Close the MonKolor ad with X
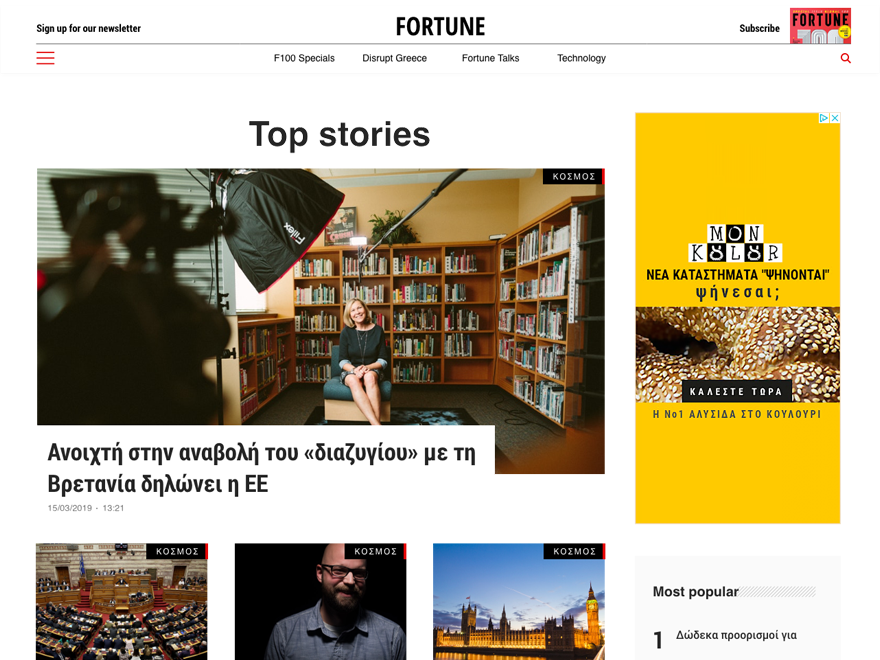 click(835, 118)
